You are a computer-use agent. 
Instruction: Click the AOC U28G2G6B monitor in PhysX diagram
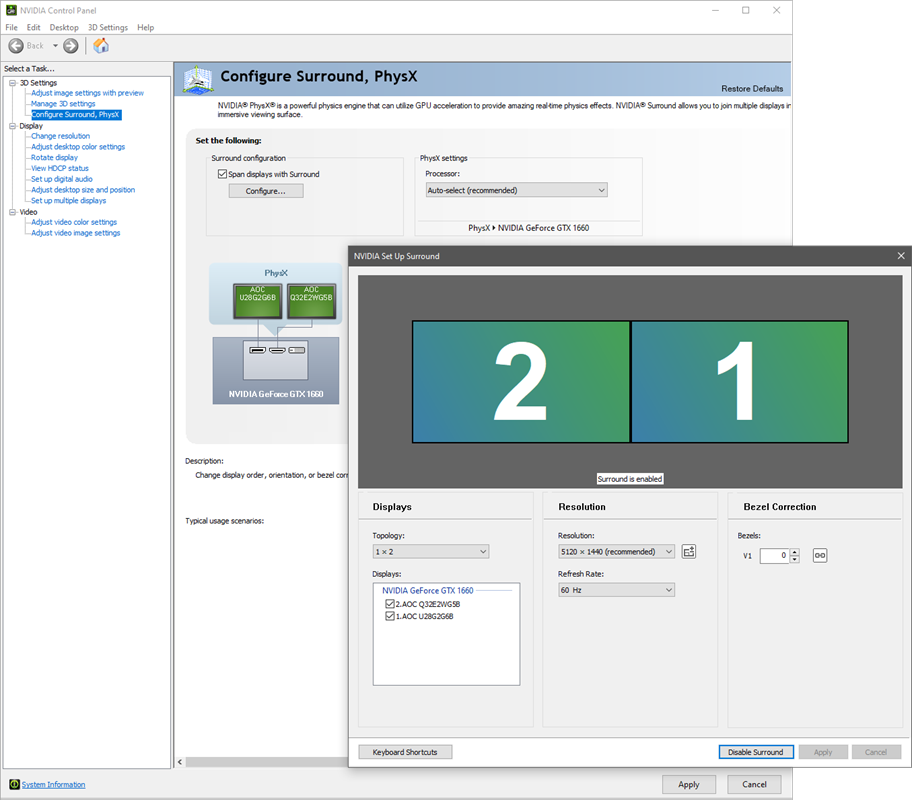(258, 301)
